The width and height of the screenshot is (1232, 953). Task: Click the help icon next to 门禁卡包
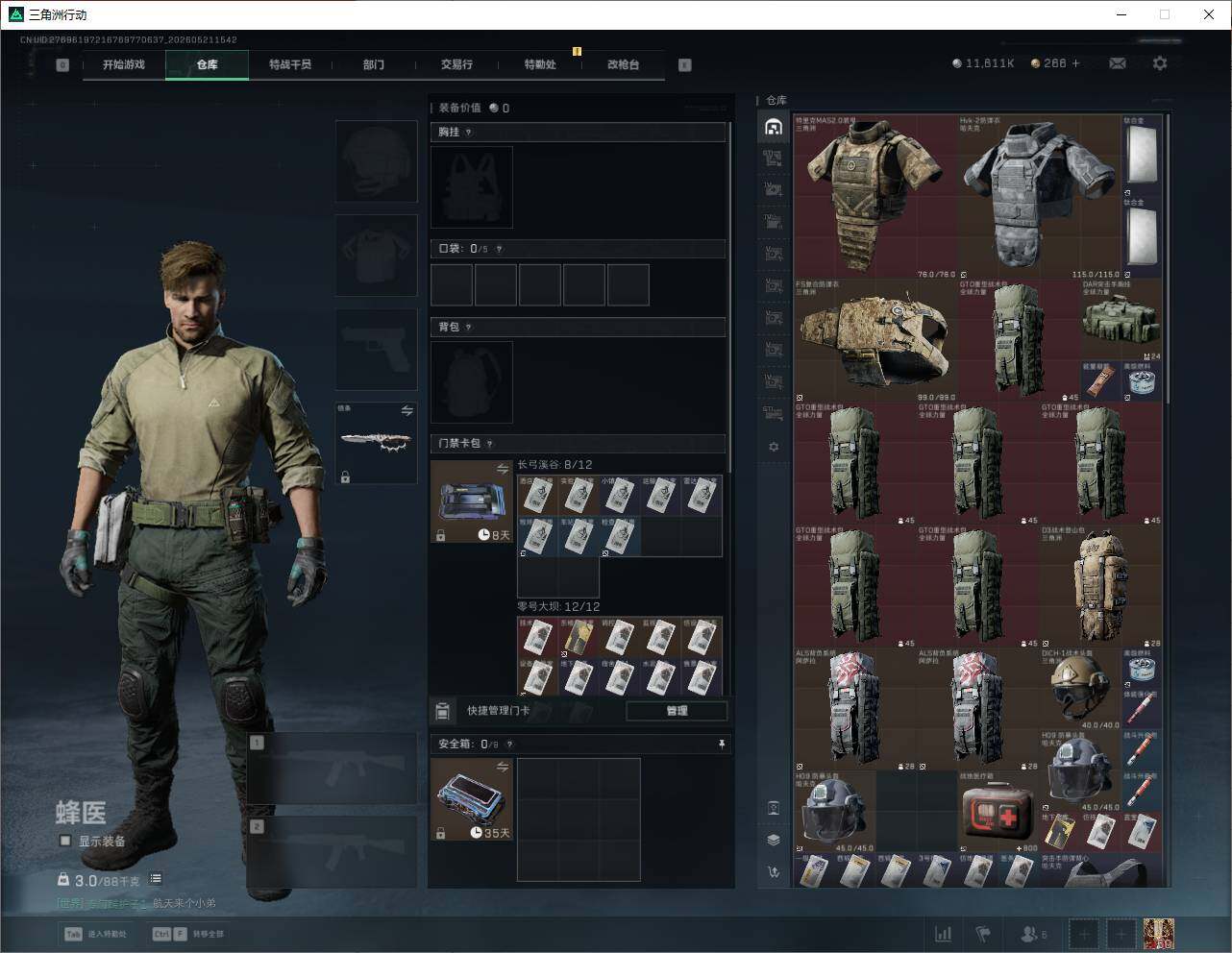click(x=489, y=444)
